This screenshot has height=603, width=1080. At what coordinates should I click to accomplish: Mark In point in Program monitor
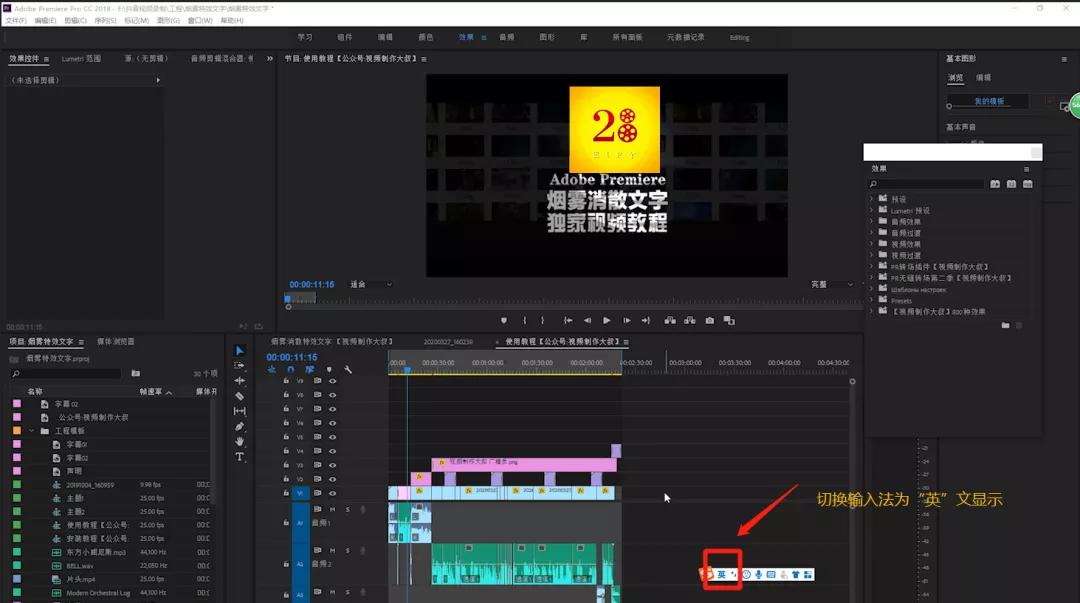525,320
